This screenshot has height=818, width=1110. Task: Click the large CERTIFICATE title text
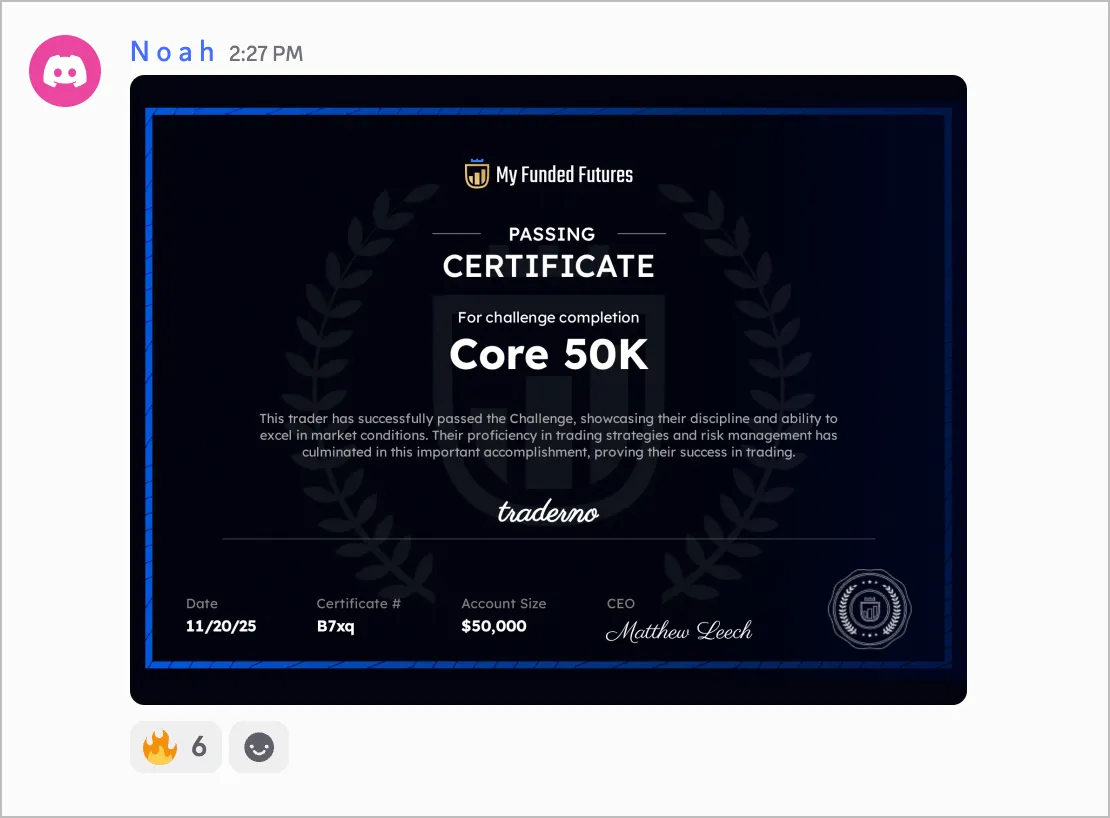pyautogui.click(x=549, y=266)
